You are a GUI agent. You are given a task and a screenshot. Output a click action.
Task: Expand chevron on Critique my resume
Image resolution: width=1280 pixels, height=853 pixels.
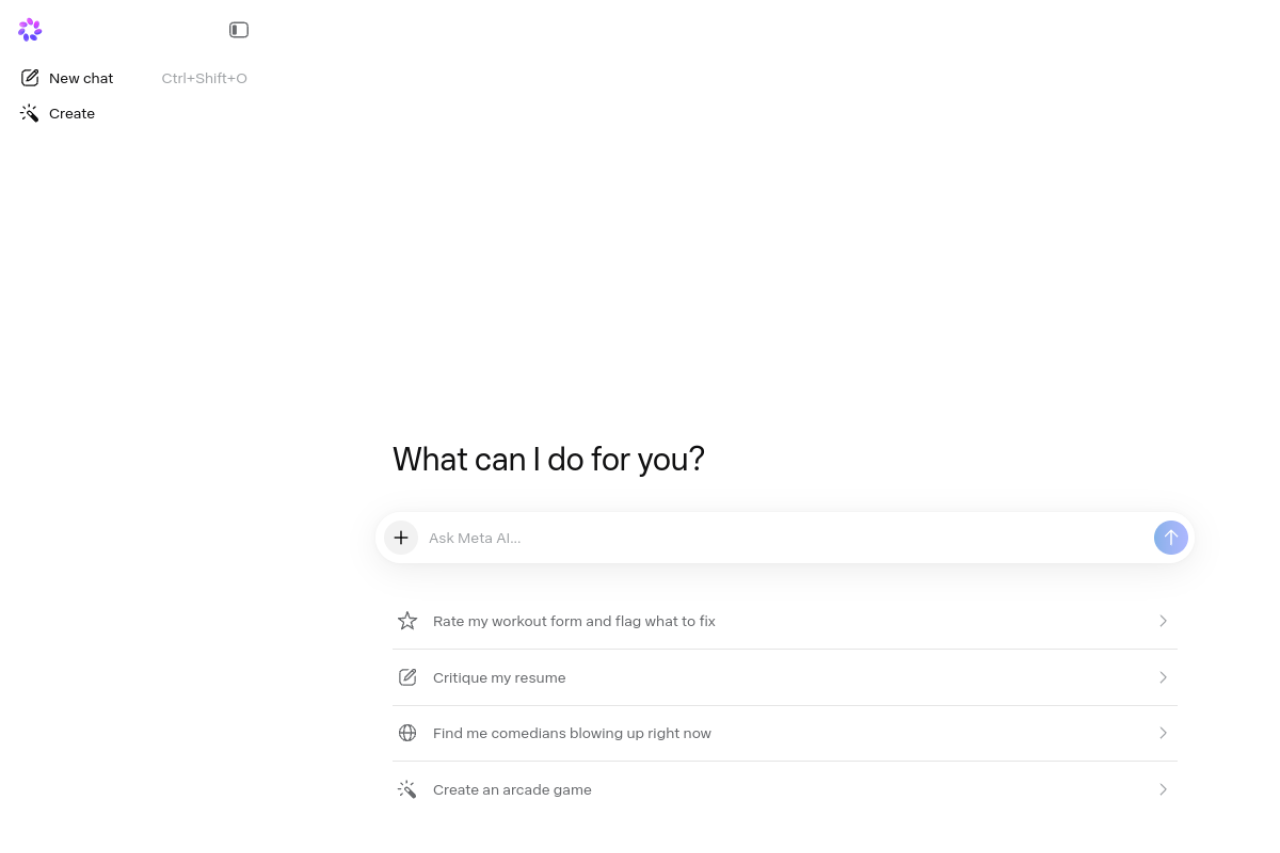(x=1163, y=678)
